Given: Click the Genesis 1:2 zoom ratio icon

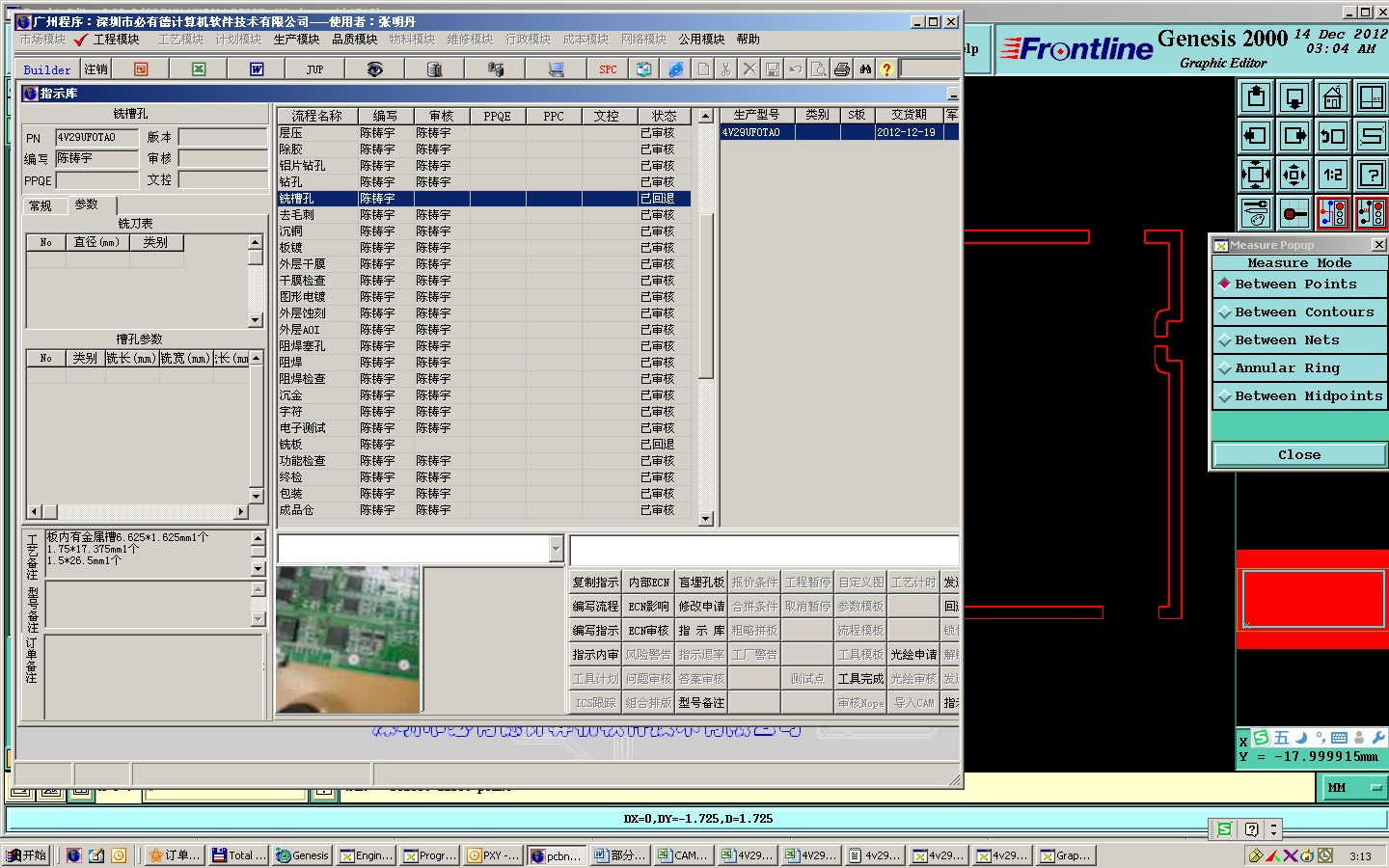Looking at the screenshot, I should click(1332, 175).
